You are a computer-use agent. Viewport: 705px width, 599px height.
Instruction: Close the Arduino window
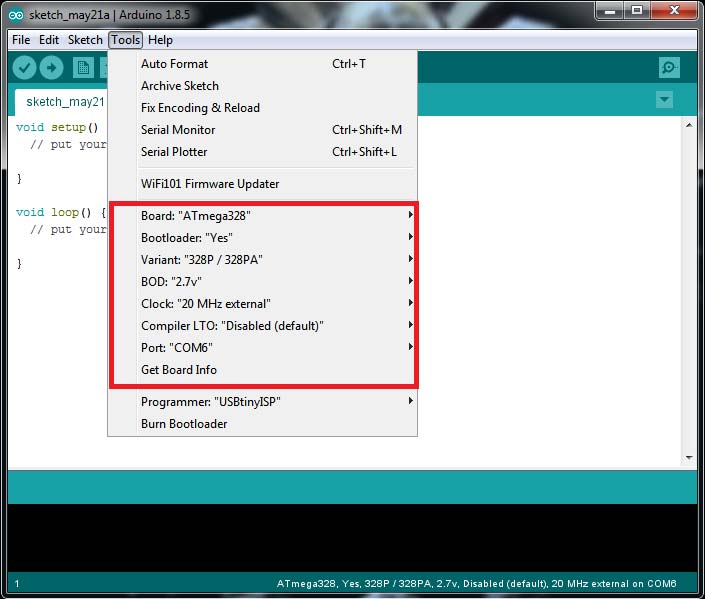pyautogui.click(x=674, y=11)
